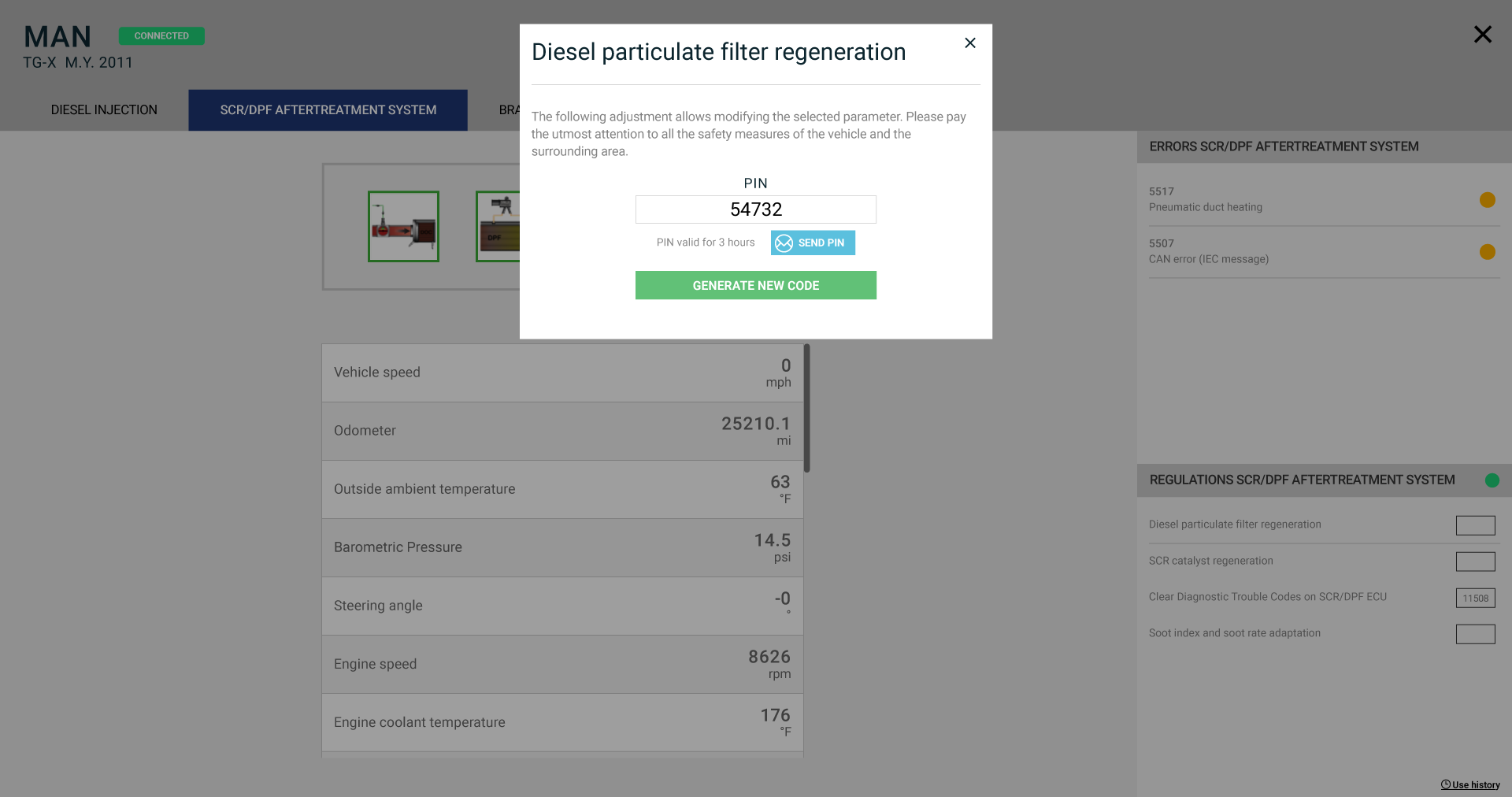Click error 5517 Pneumatic duct heating
This screenshot has height=797, width=1512.
(x=1324, y=199)
